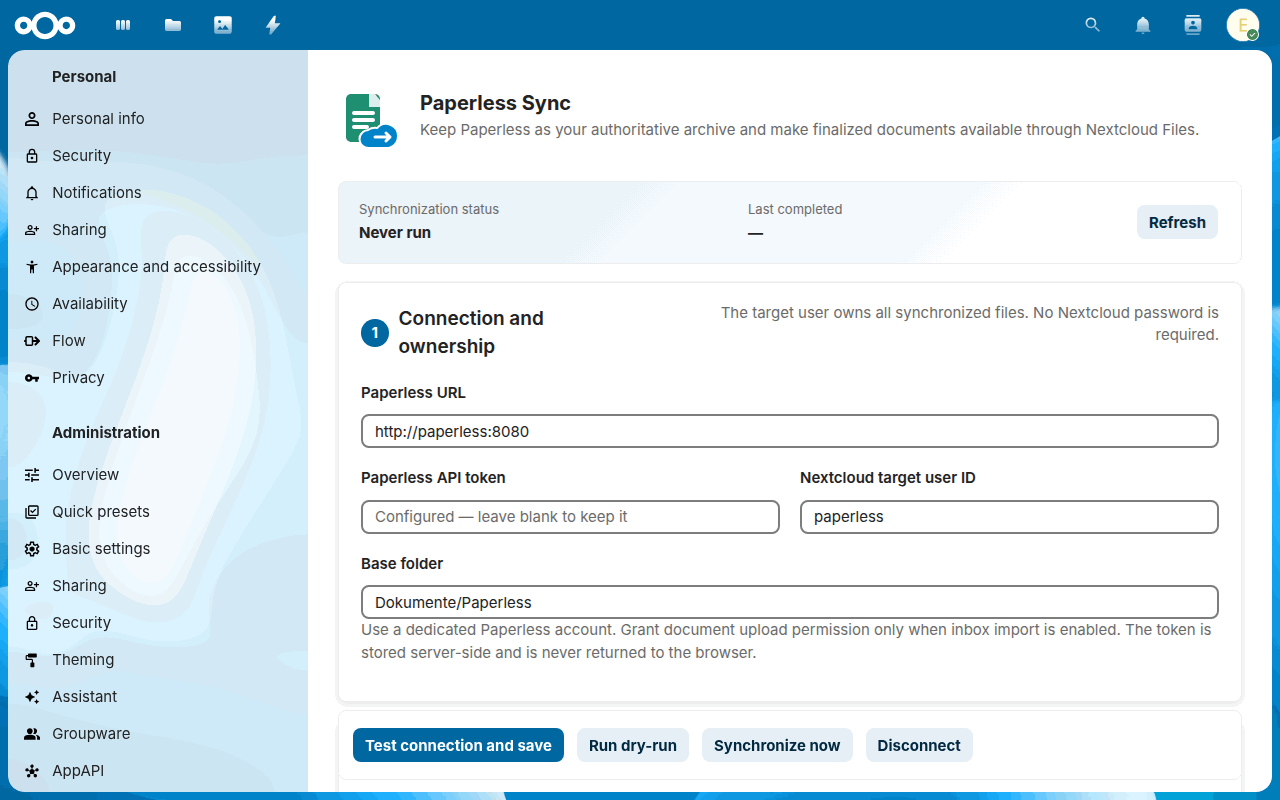Open the Nextcloud logo home link
1280x800 pixels.
pos(45,25)
